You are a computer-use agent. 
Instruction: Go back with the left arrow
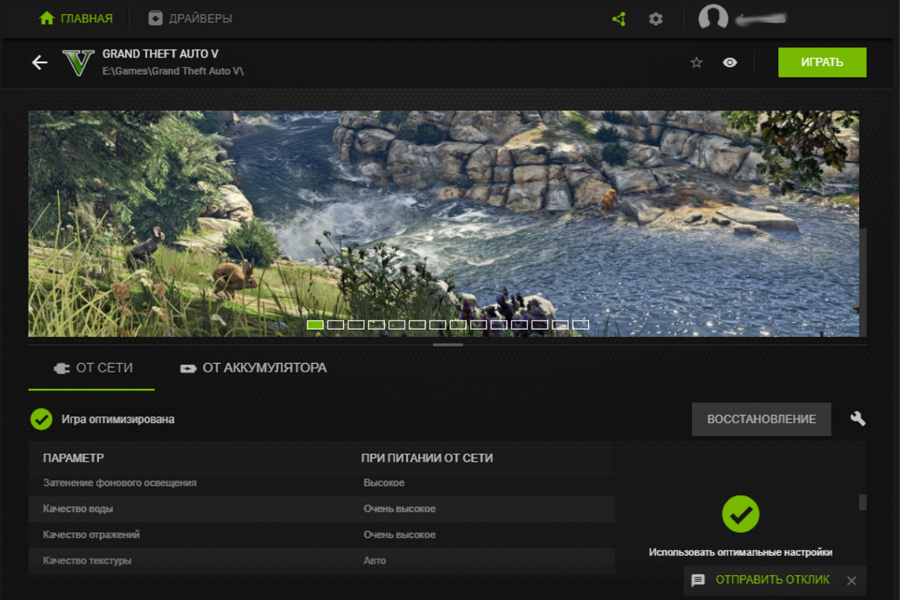40,62
